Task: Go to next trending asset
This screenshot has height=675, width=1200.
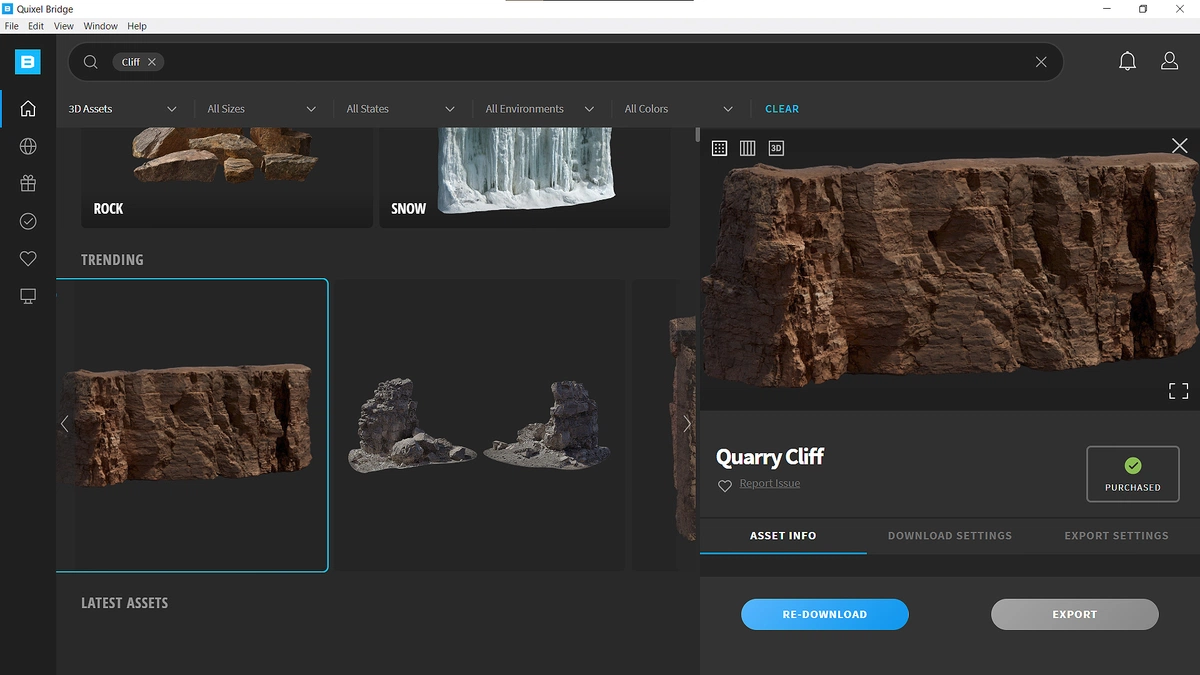Action: (x=687, y=424)
